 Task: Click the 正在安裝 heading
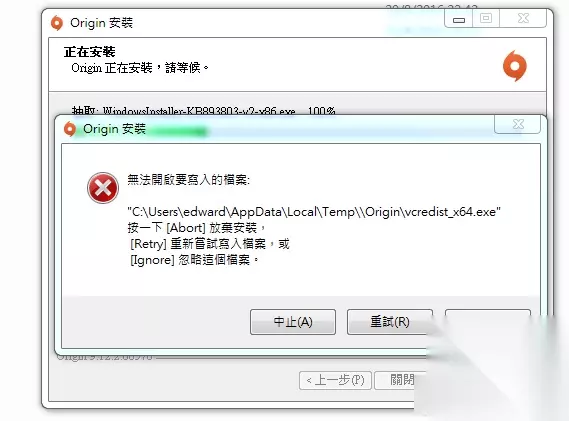[x=90, y=52]
